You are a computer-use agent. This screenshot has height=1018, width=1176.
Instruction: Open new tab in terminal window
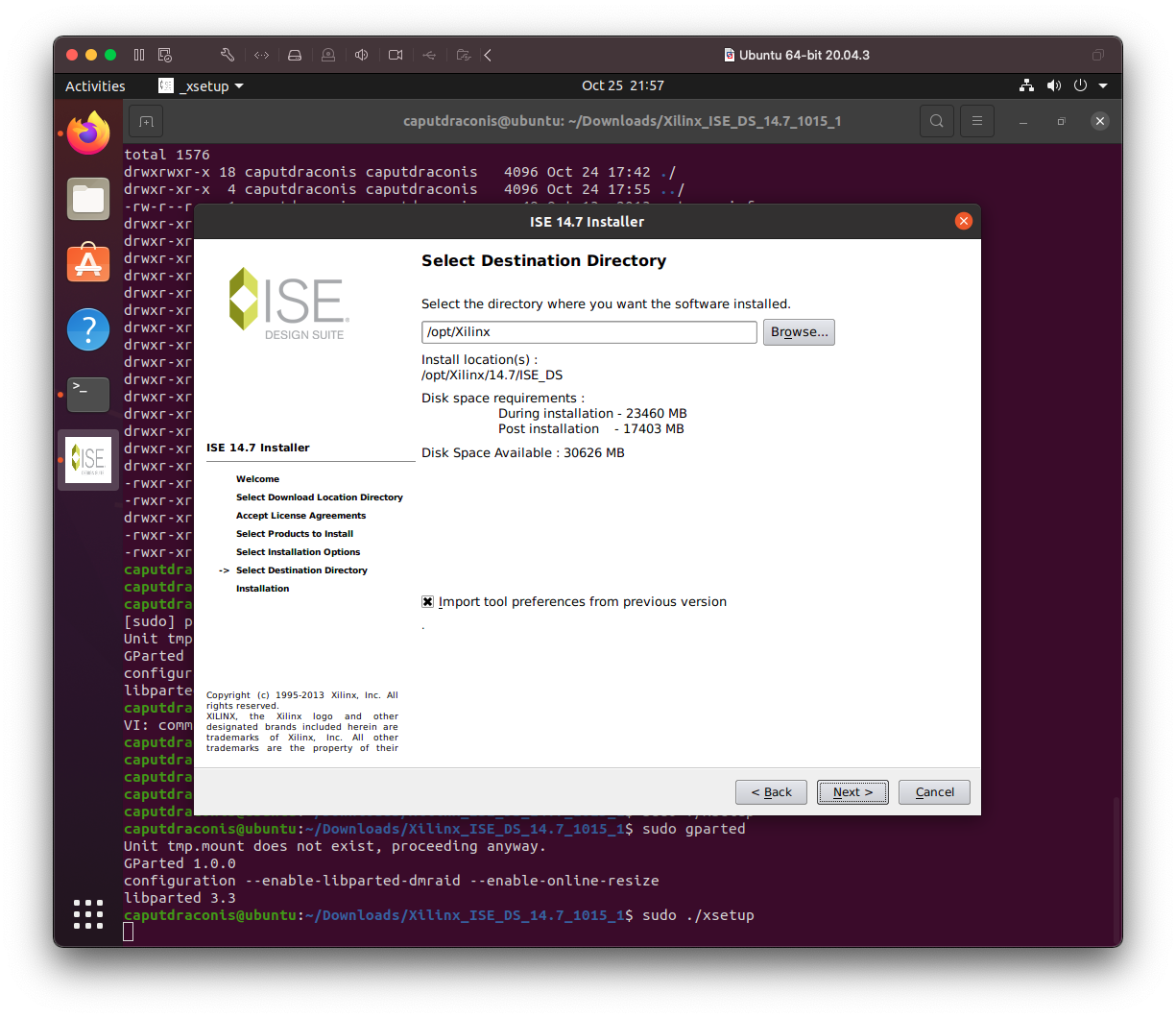coord(146,121)
